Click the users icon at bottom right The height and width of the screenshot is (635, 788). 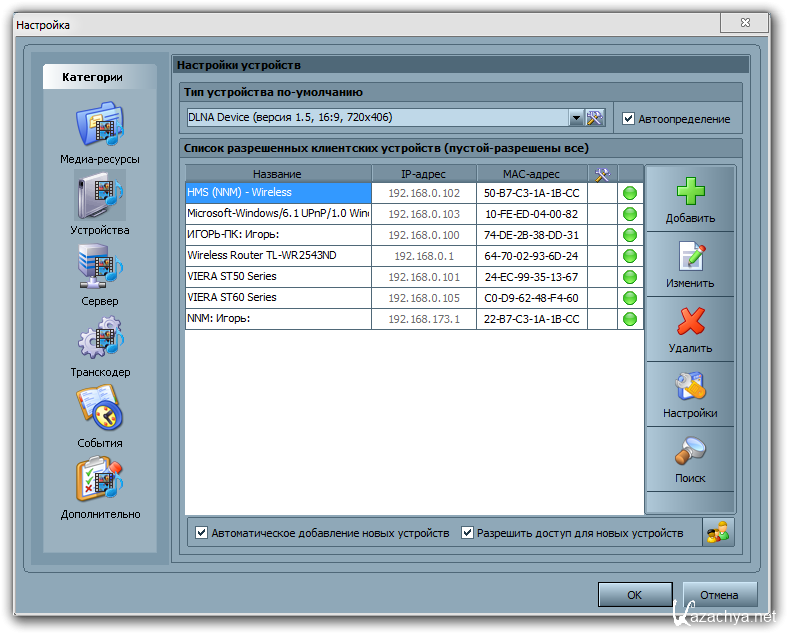(716, 533)
